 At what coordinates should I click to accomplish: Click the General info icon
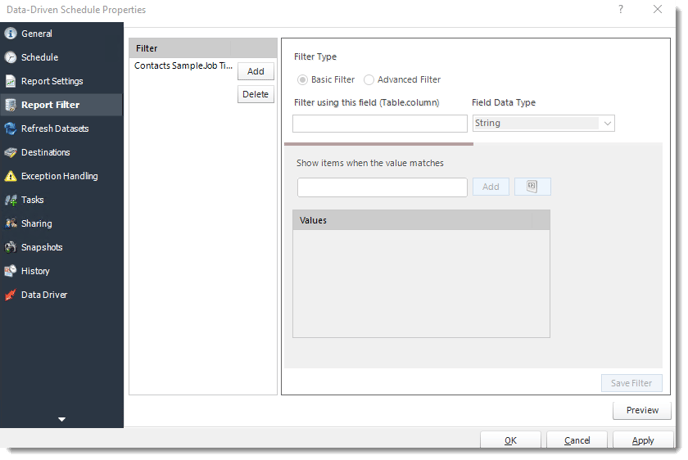coord(11,33)
